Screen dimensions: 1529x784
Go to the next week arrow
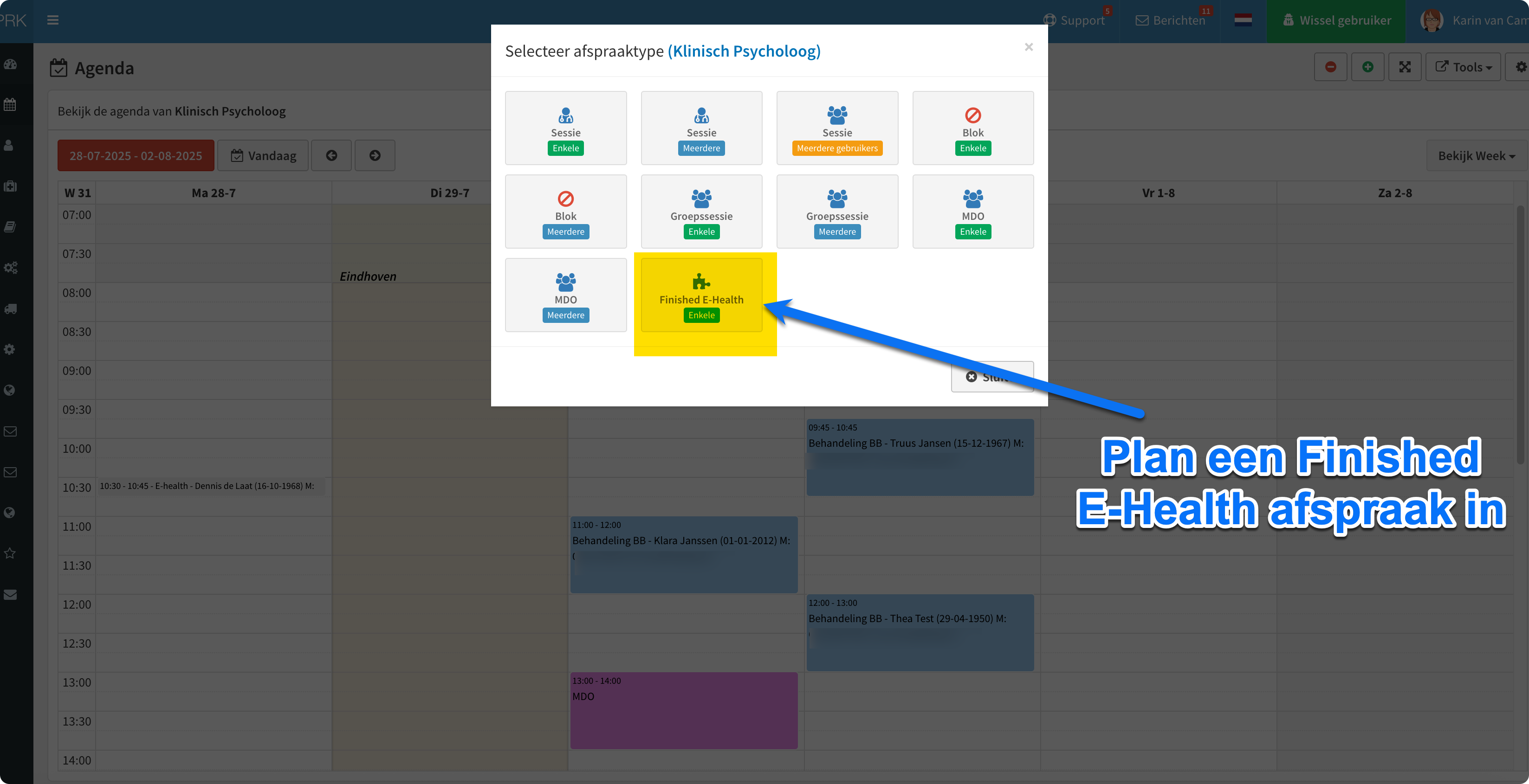[x=375, y=155]
